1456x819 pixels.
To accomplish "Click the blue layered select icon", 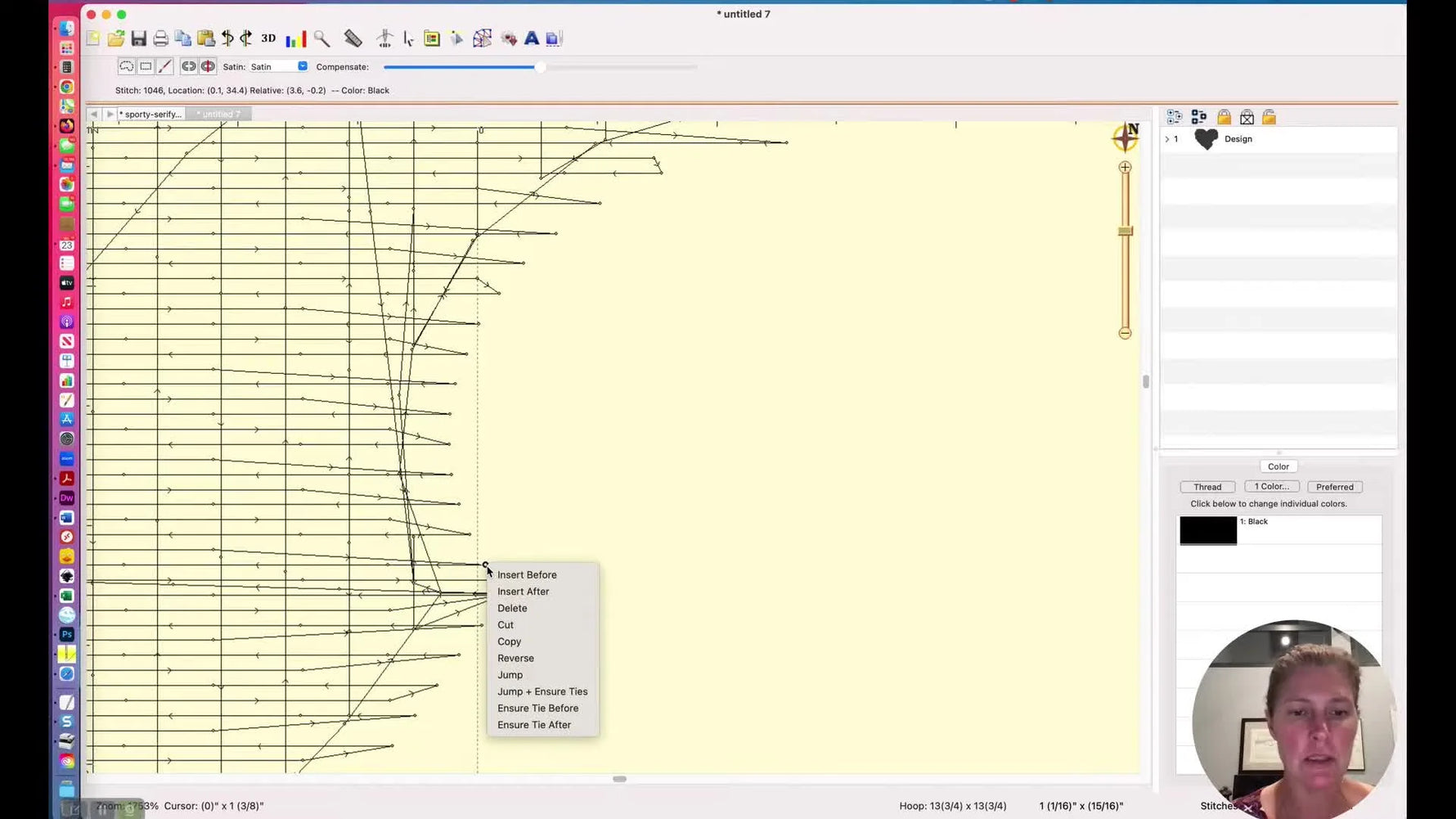I will pyautogui.click(x=554, y=38).
